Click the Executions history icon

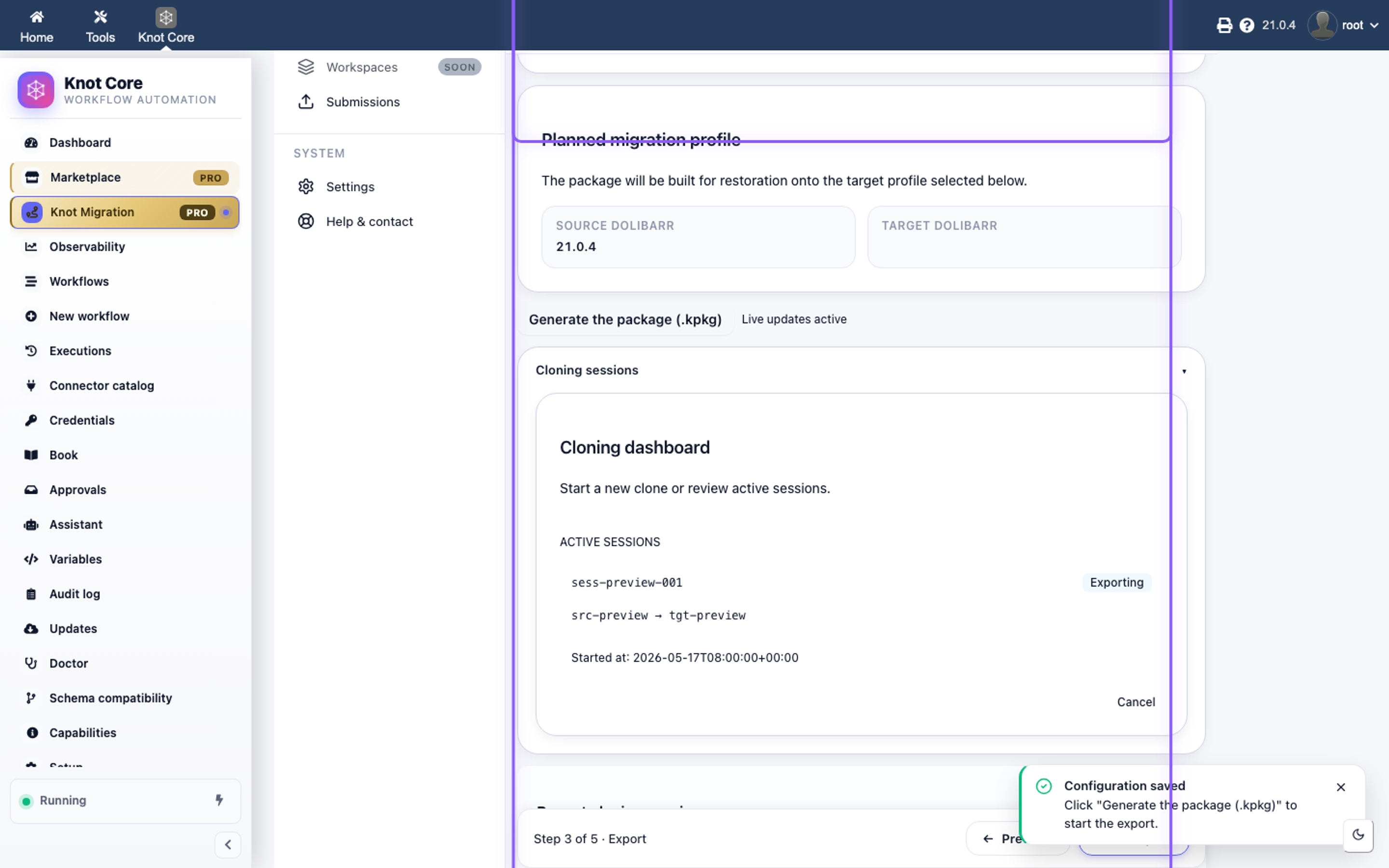point(31,351)
